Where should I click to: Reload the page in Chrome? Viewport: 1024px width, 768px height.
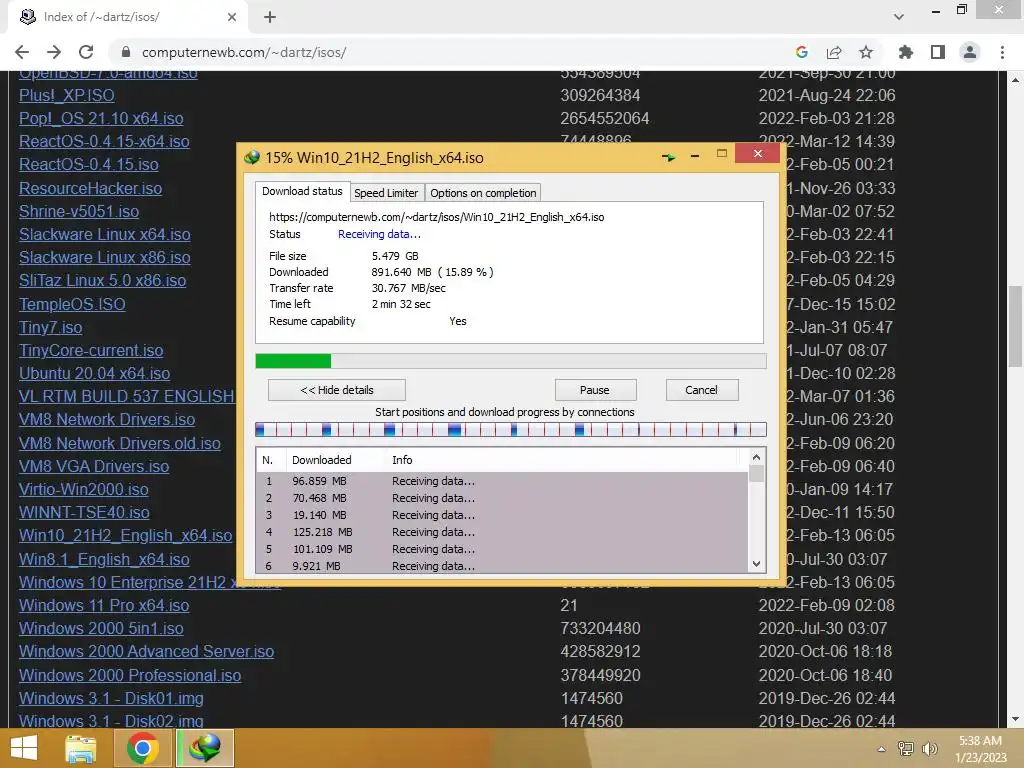pos(86,52)
